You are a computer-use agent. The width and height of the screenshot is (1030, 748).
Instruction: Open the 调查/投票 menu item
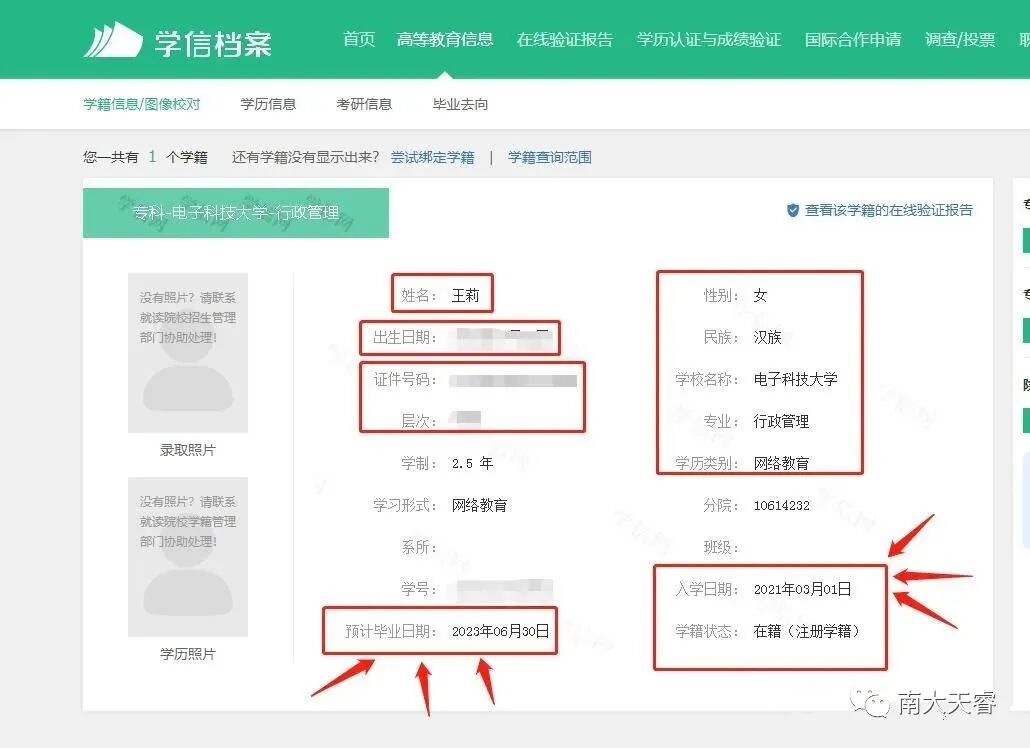pyautogui.click(x=960, y=39)
